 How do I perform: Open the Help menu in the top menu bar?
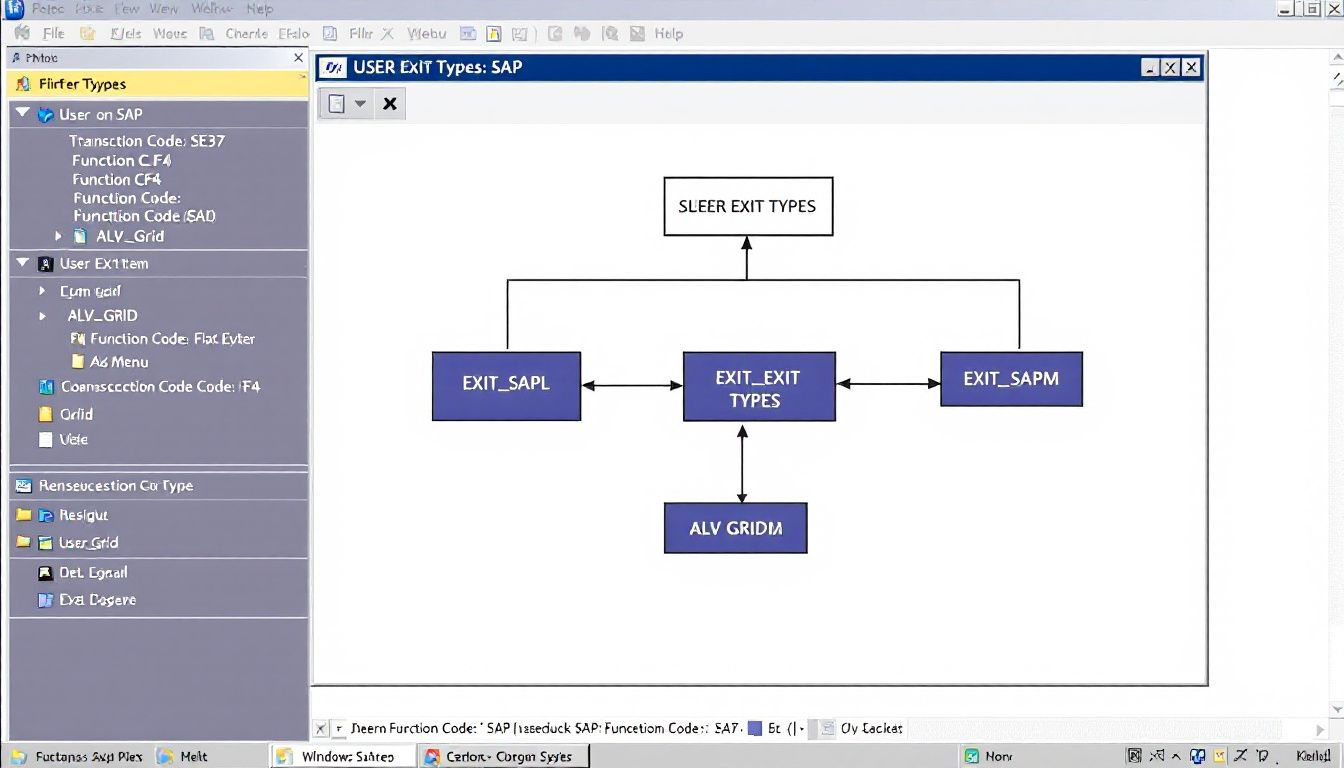pyautogui.click(x=259, y=9)
